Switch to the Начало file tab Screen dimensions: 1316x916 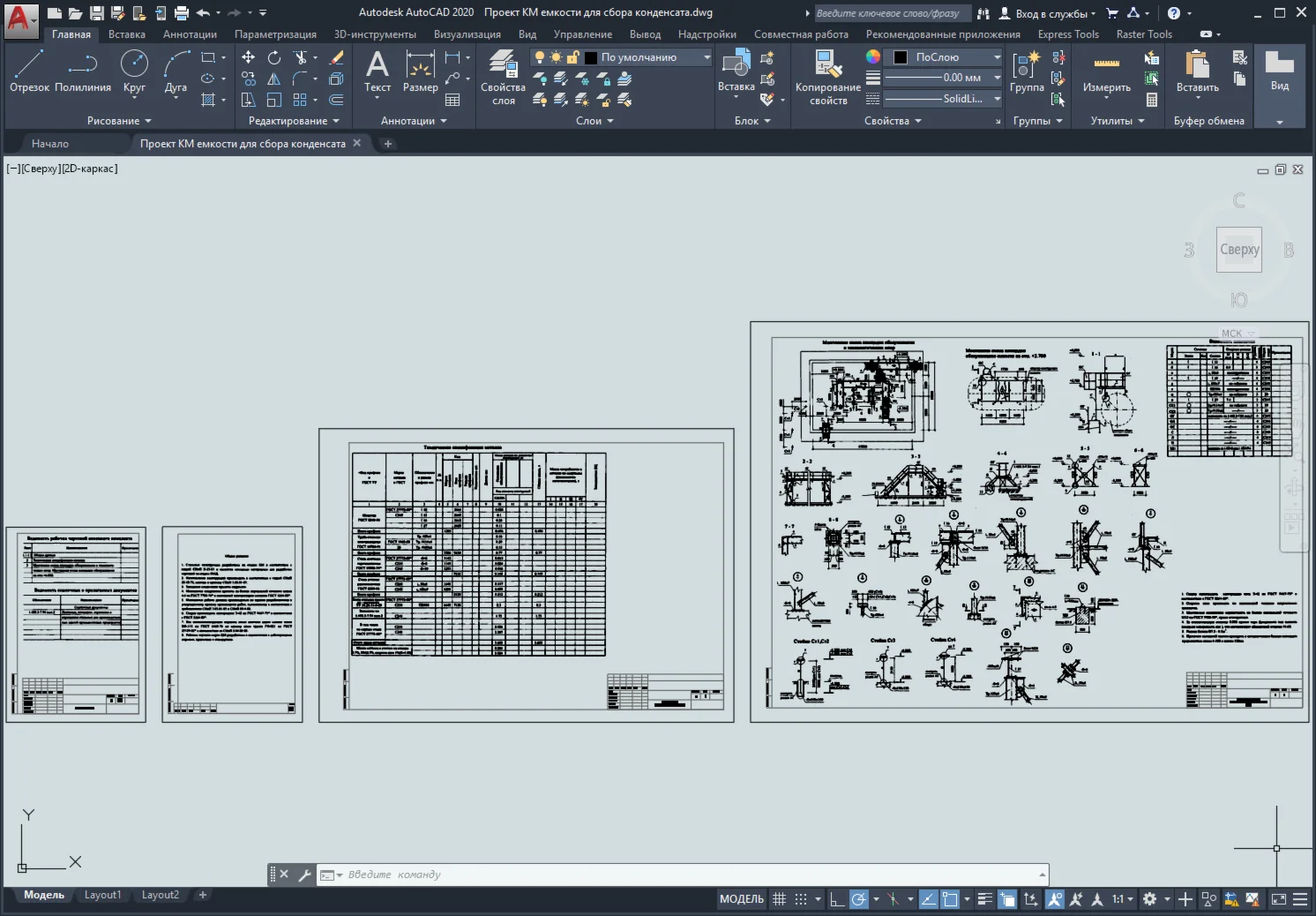coord(50,143)
